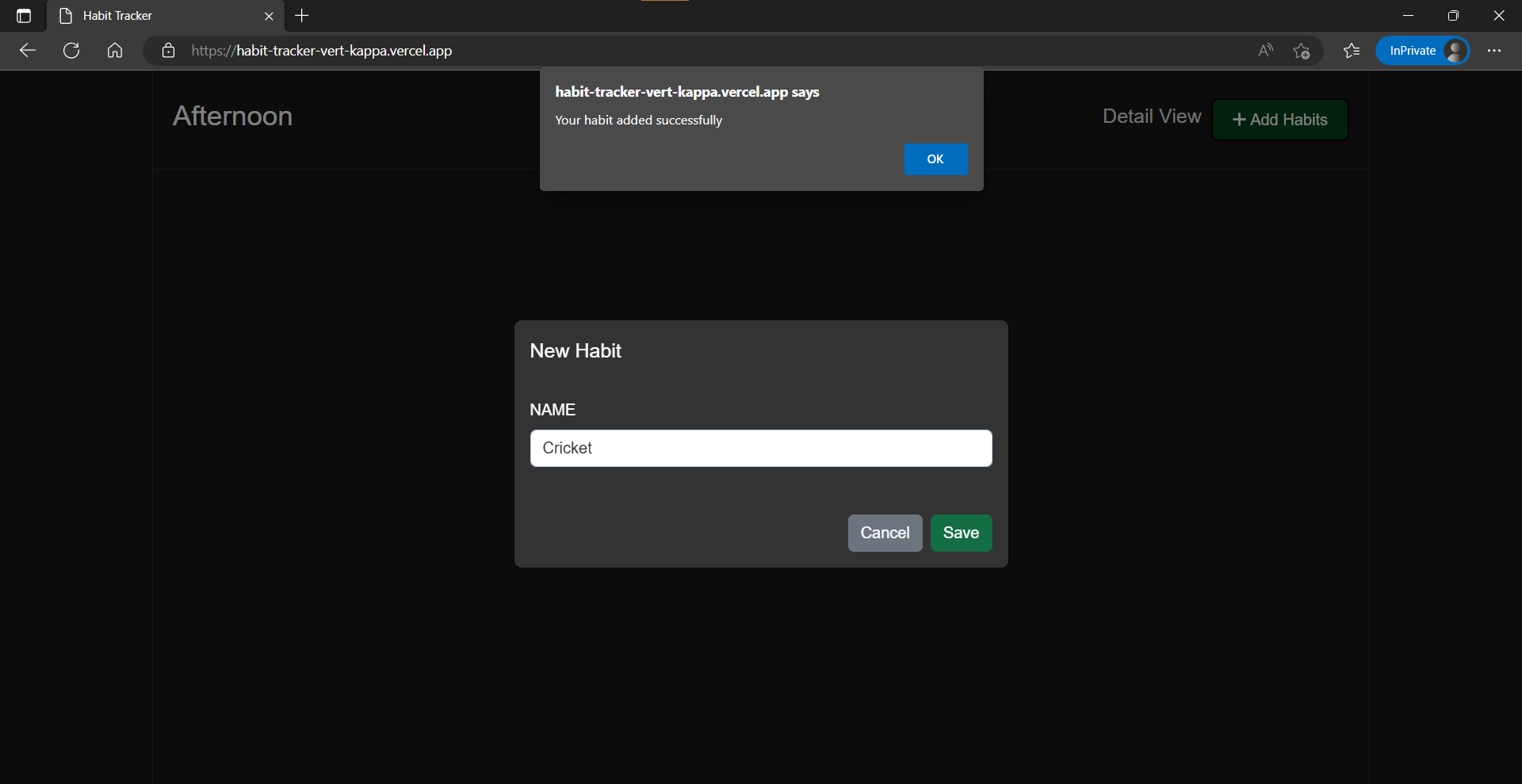Viewport: 1522px width, 784px height.
Task: Click the site permissions lock icon
Action: pyautogui.click(x=167, y=50)
